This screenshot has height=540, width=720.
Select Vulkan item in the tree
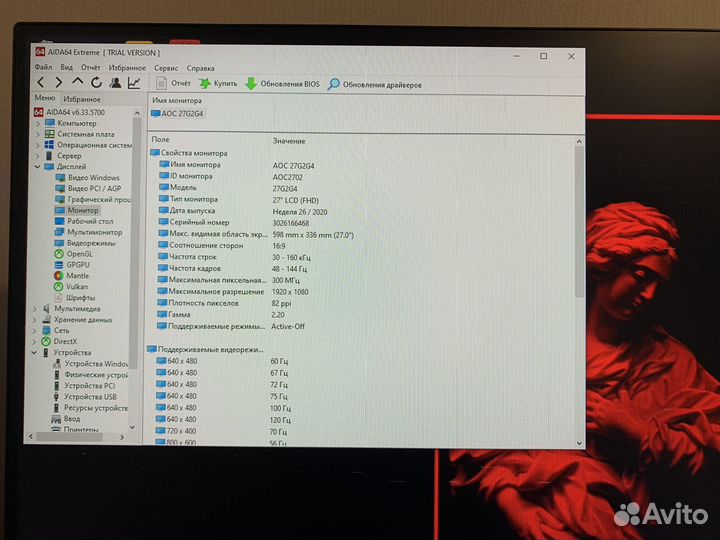pyautogui.click(x=77, y=287)
